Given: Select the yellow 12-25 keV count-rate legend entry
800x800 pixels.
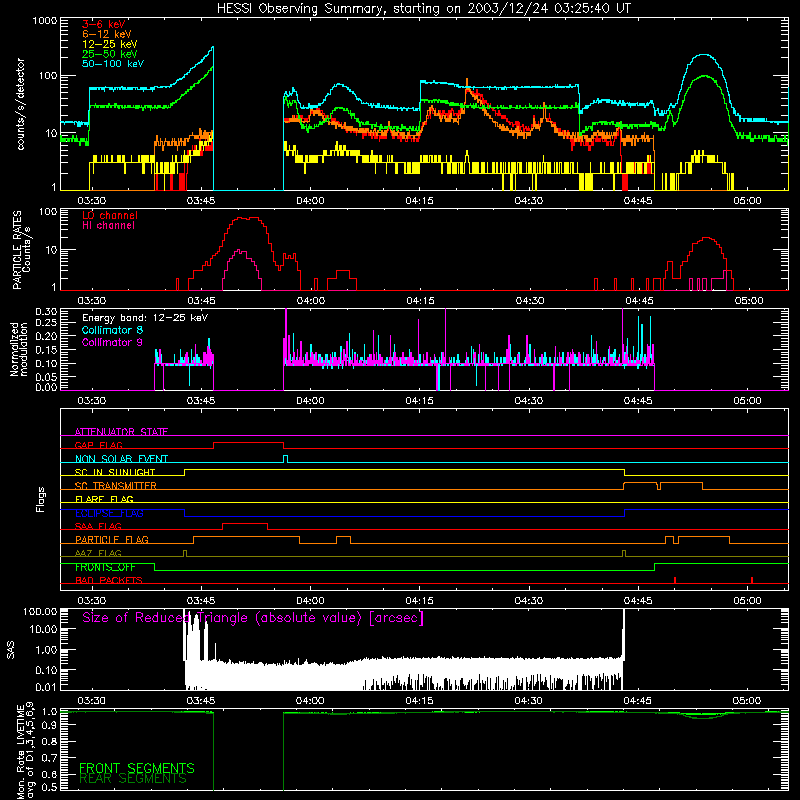Looking at the screenshot, I should pyautogui.click(x=110, y=44).
